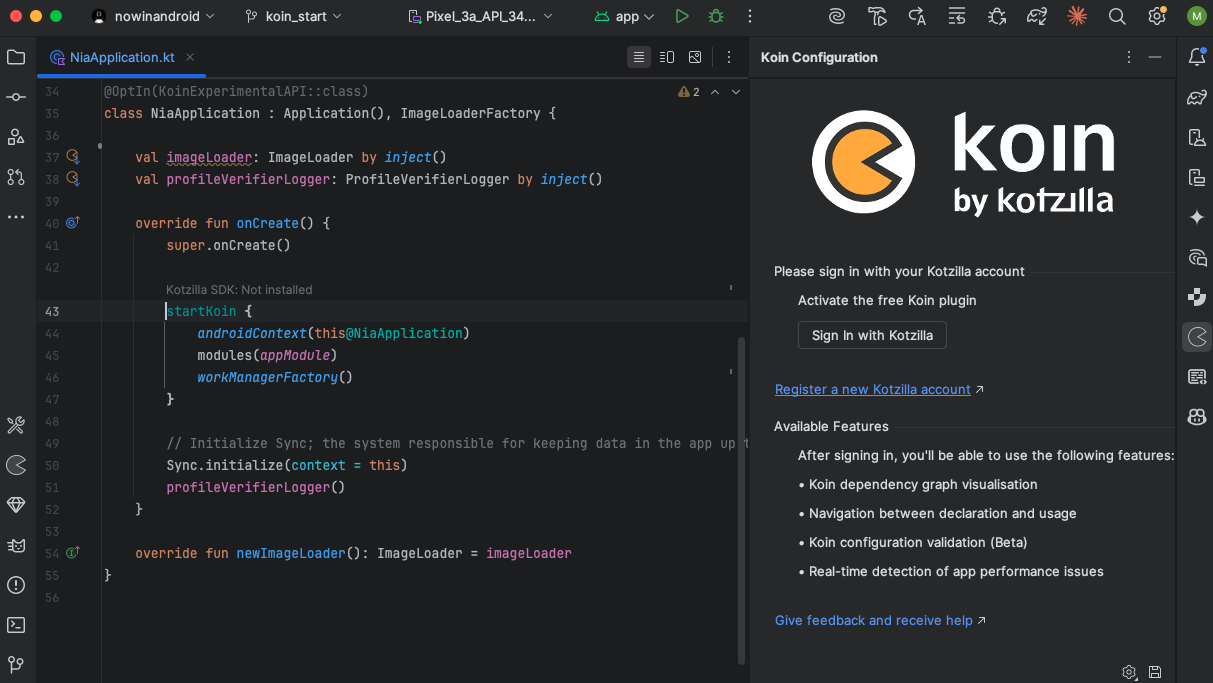Image resolution: width=1213 pixels, height=683 pixels.
Task: Open the Gemini sparkle tool window
Action: [1196, 217]
